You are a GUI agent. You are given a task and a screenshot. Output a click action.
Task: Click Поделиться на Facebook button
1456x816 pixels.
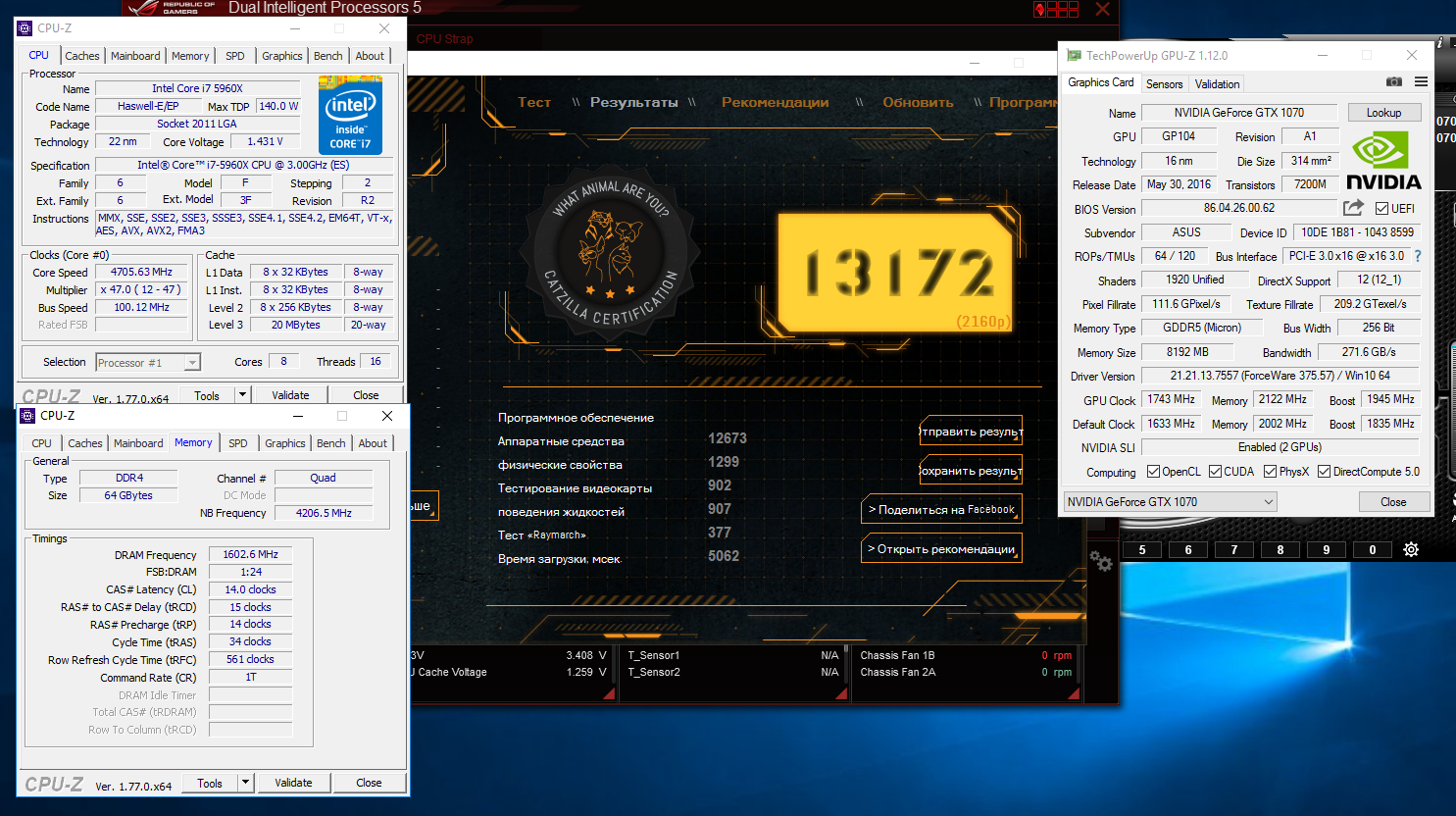point(941,509)
